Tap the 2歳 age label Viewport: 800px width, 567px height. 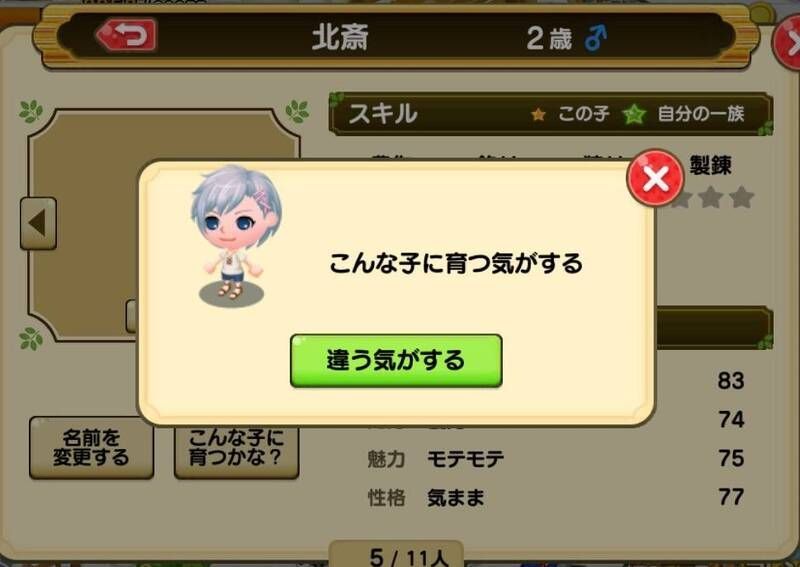pyautogui.click(x=549, y=38)
